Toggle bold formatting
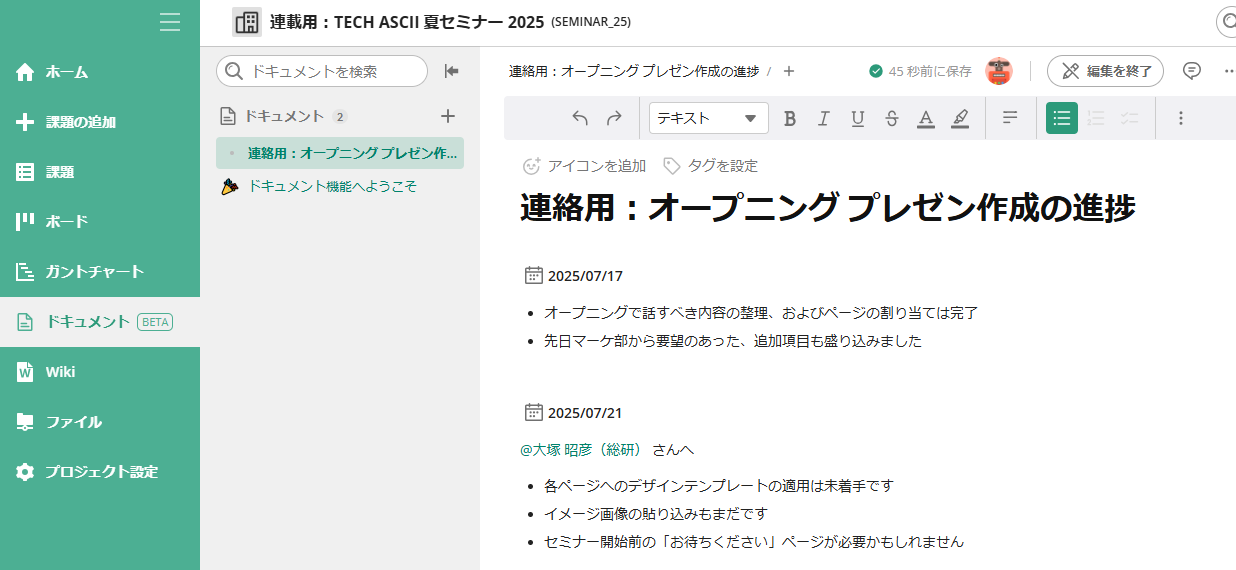 789,118
